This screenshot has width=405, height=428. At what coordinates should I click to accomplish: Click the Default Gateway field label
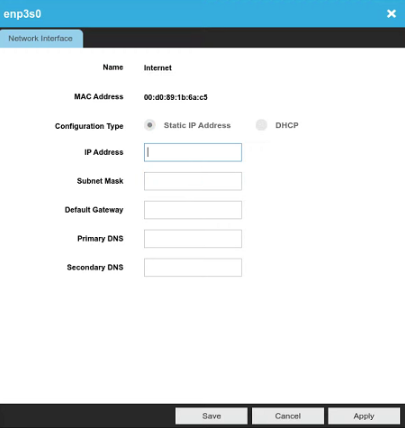(94, 210)
